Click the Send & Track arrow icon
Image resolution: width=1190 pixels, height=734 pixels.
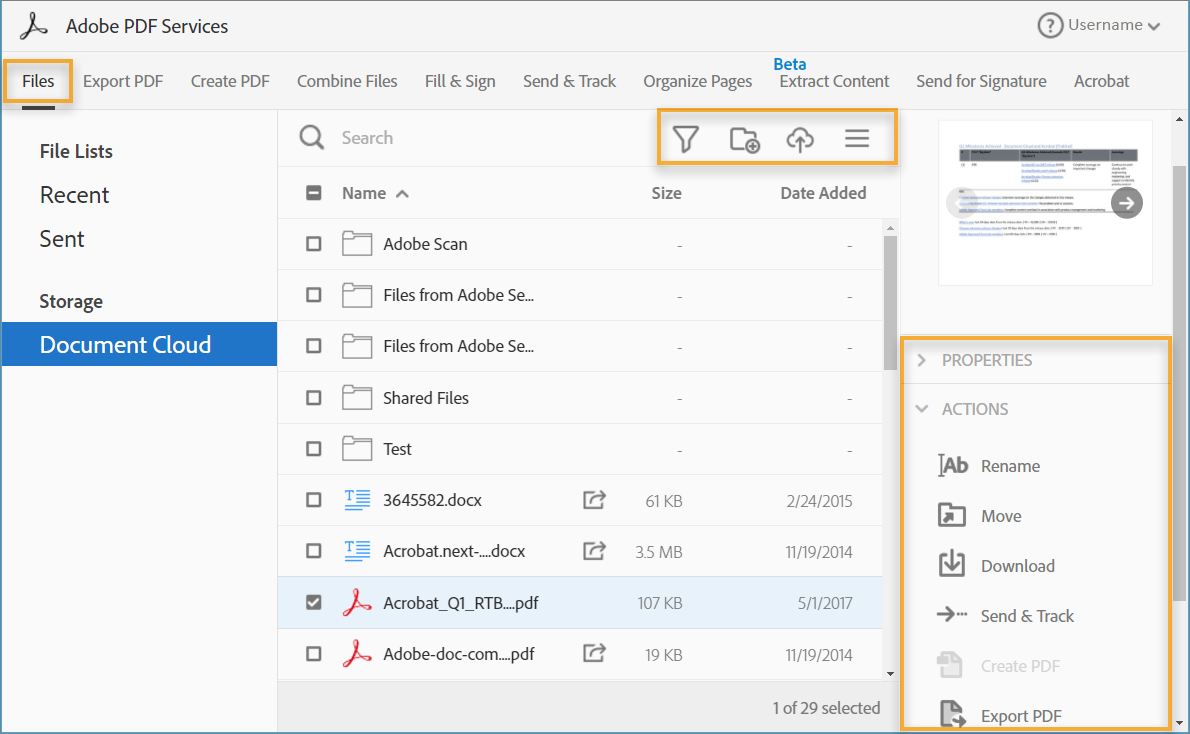(952, 615)
